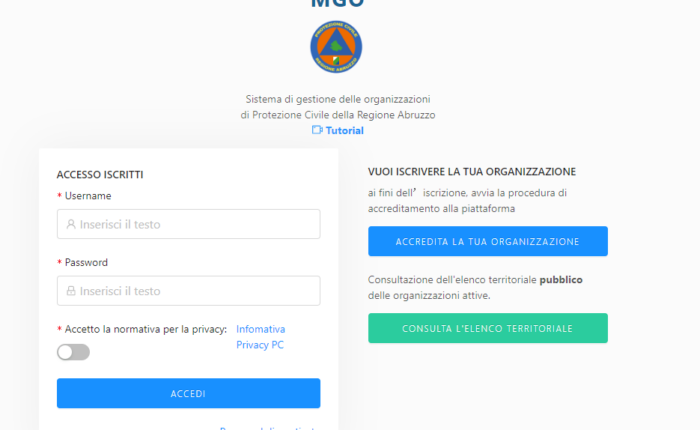Screen dimensions: 700x430
Task: Focus the Username input field
Action: [188, 224]
